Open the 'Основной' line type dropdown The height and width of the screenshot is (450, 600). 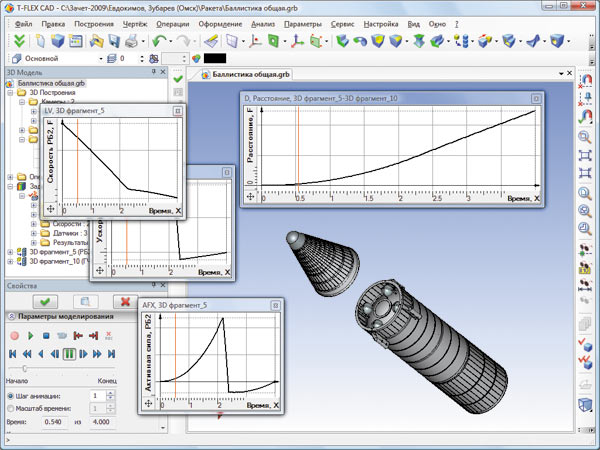pyautogui.click(x=101, y=59)
